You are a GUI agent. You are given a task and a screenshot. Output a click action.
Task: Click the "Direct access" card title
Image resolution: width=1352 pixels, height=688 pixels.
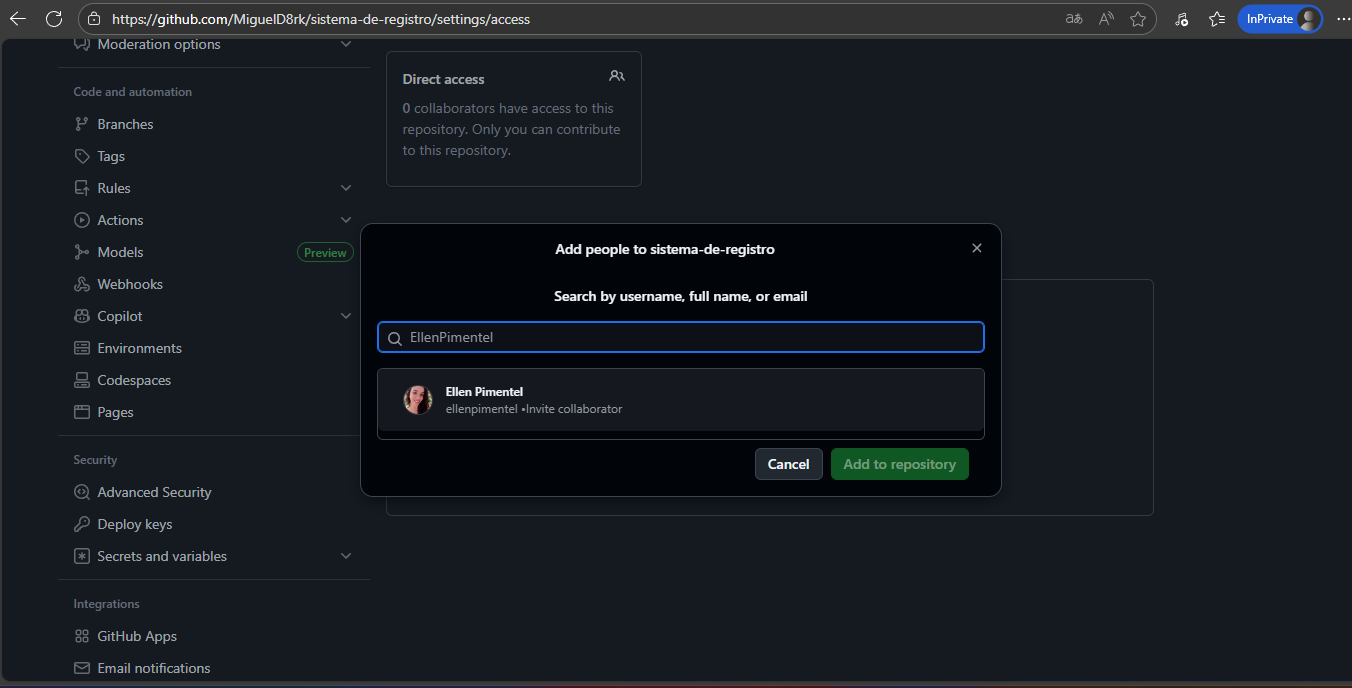point(443,79)
